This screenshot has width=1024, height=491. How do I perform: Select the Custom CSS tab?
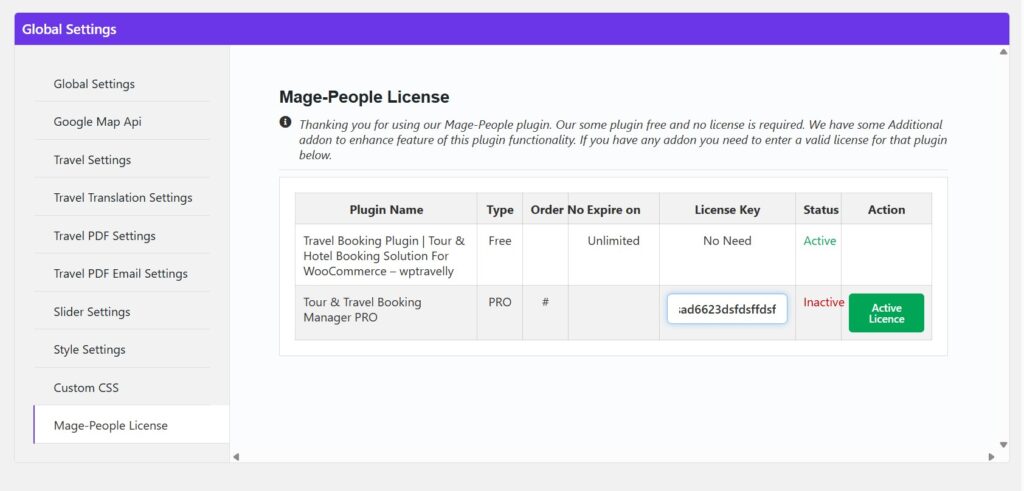point(122,387)
